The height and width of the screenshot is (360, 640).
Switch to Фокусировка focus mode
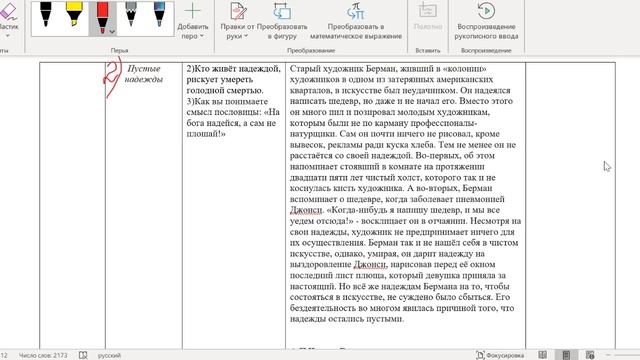[x=500, y=355]
